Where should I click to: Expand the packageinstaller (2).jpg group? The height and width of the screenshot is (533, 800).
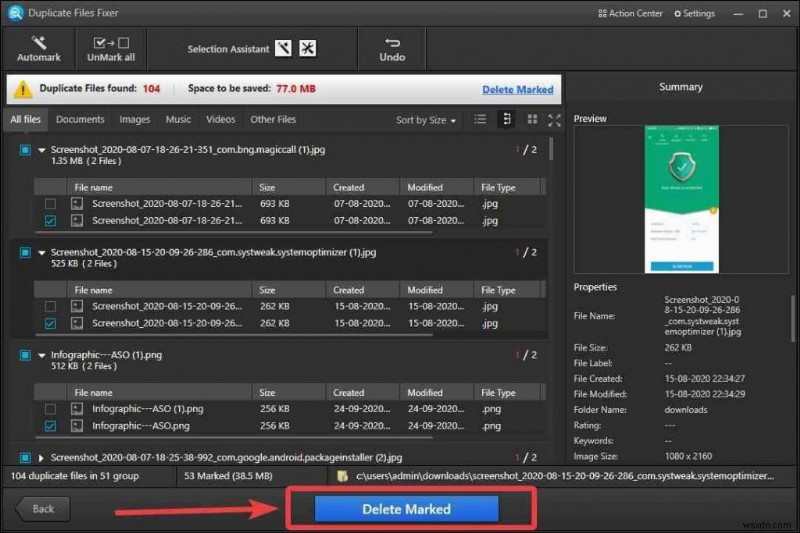[41, 458]
